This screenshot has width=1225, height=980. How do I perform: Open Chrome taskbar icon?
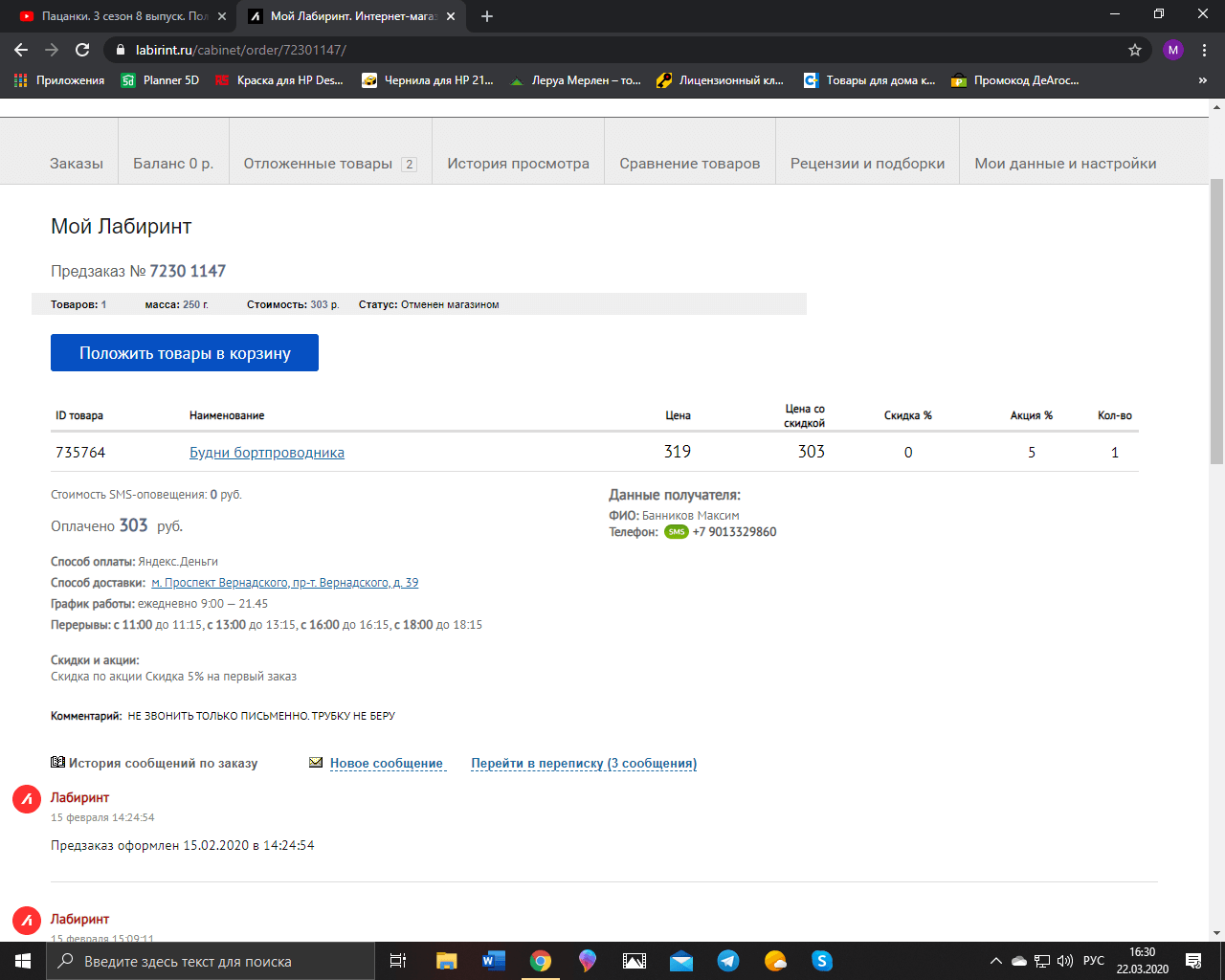[541, 961]
